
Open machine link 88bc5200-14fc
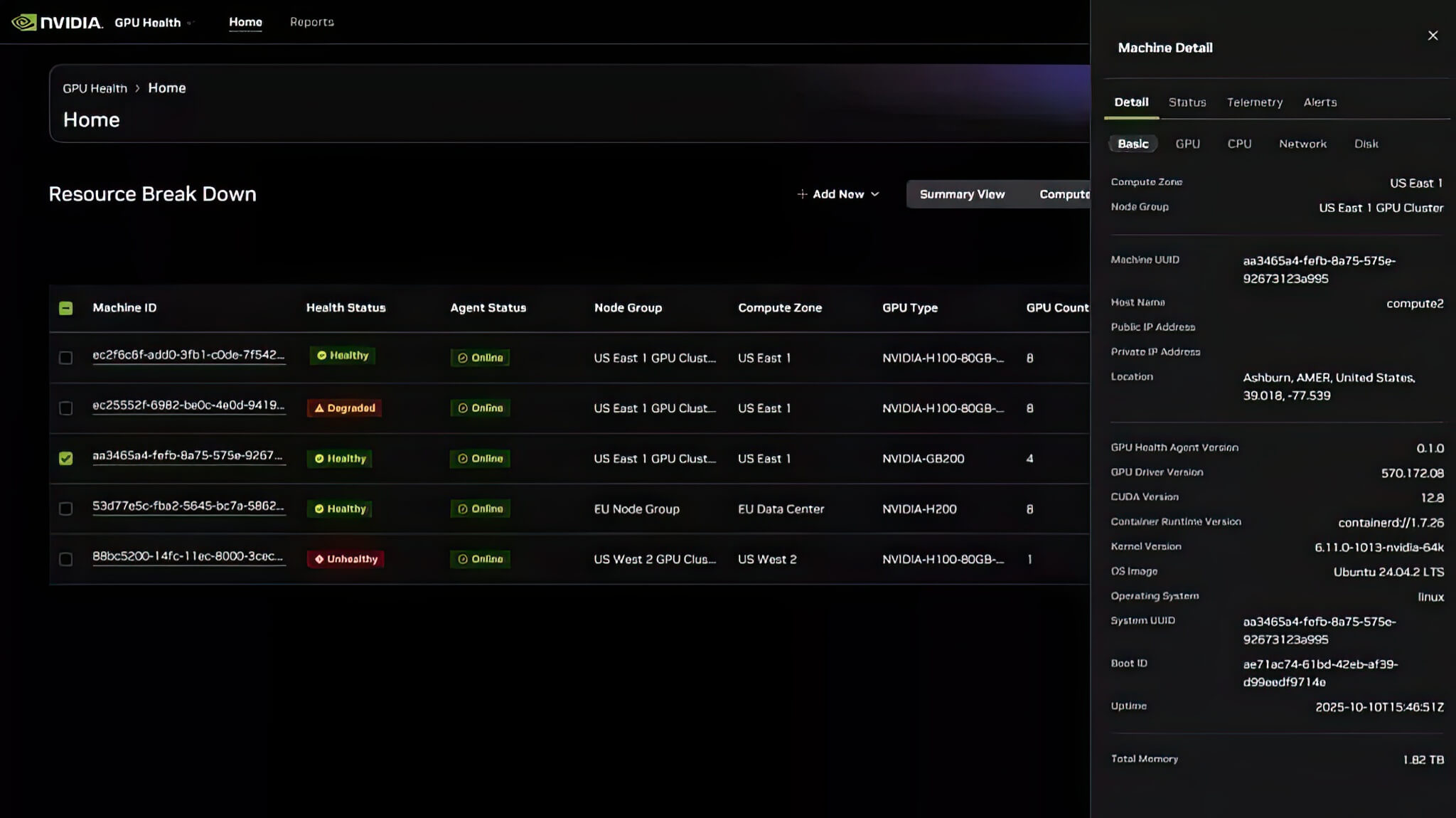point(188,556)
